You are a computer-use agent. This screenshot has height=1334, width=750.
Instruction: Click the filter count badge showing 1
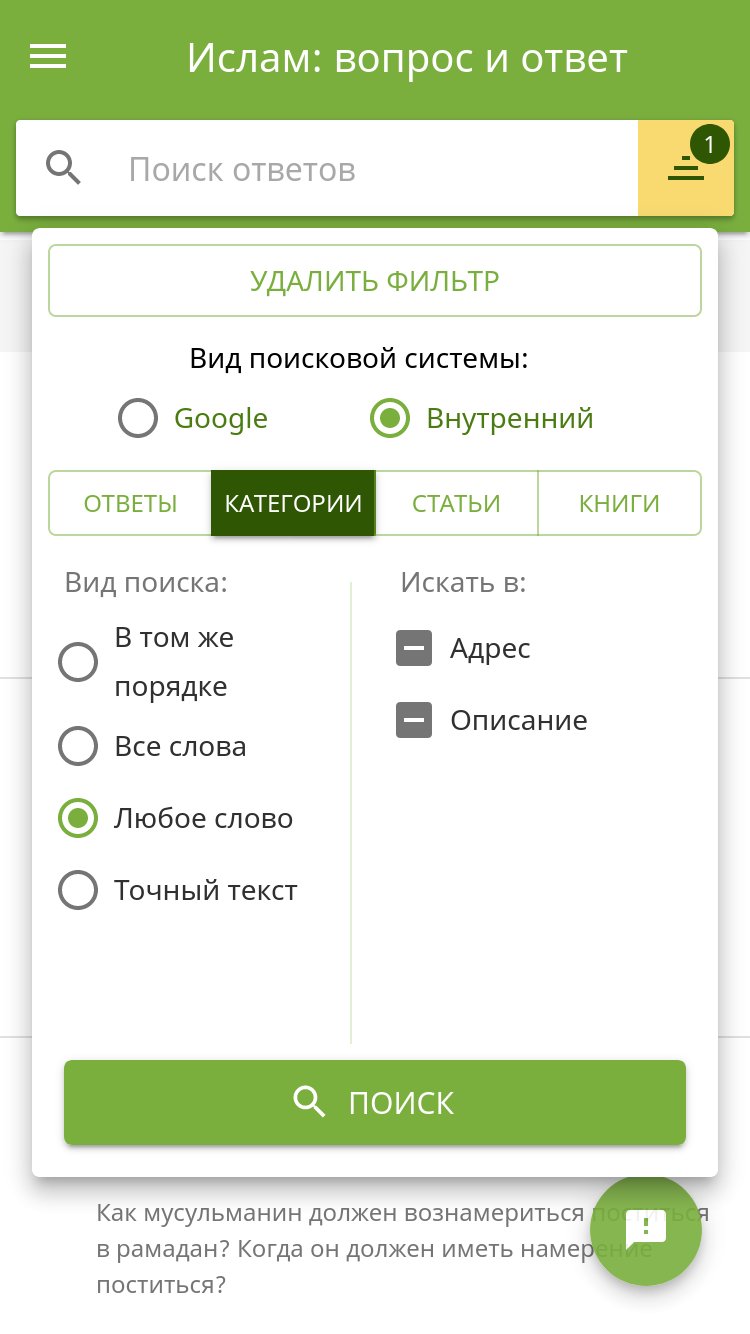point(710,145)
